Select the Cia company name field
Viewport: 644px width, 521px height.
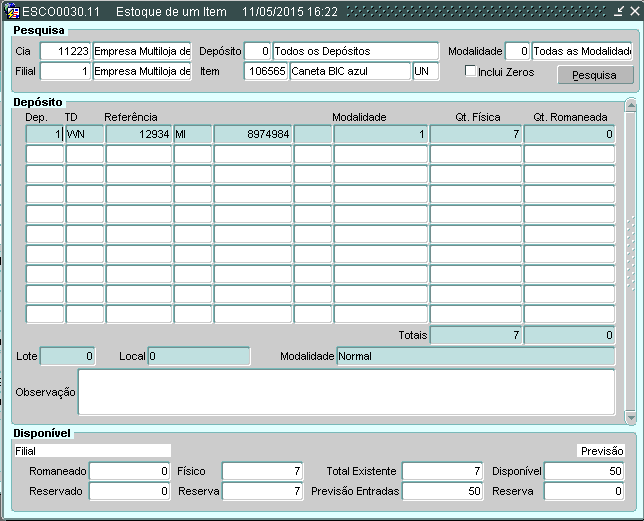point(142,51)
